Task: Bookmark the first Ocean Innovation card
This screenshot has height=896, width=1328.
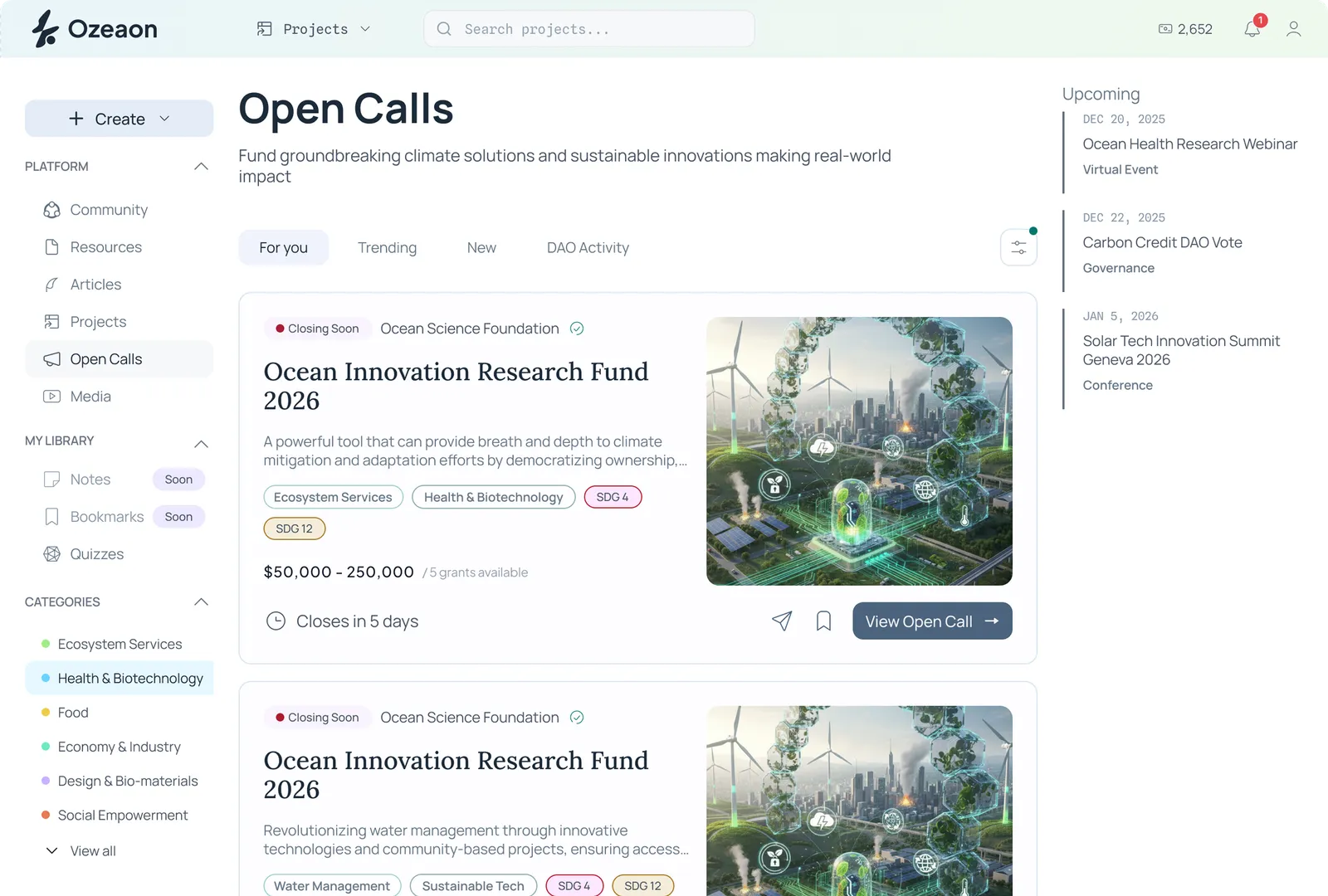Action: coord(823,621)
